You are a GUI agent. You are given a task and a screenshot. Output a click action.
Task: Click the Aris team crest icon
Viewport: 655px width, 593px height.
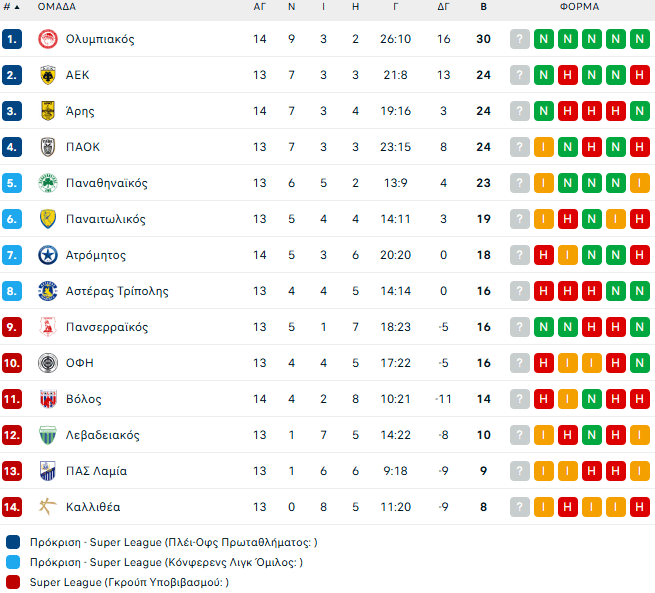pos(47,111)
